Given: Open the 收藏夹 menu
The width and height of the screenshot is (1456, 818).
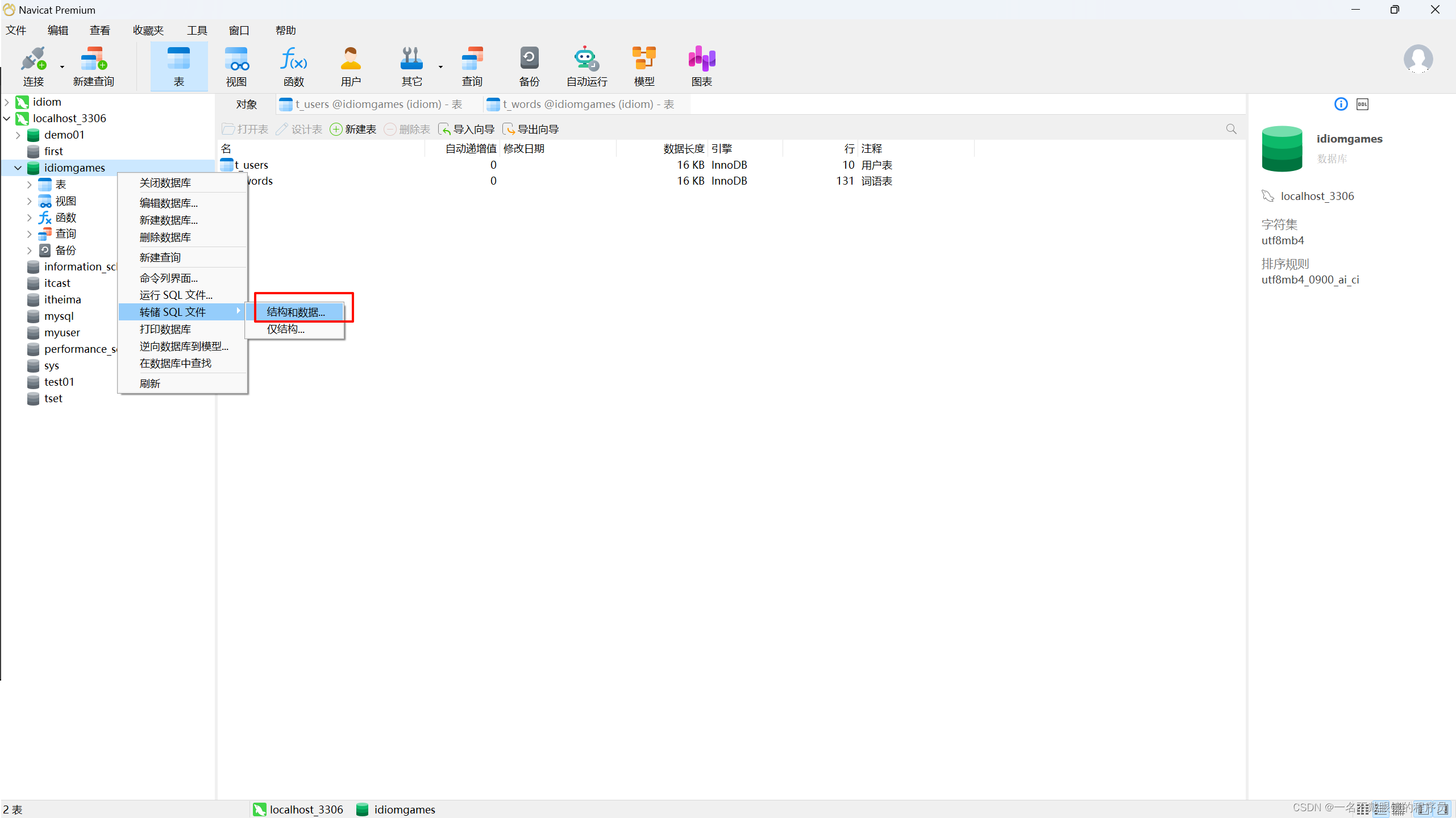Looking at the screenshot, I should click(148, 30).
